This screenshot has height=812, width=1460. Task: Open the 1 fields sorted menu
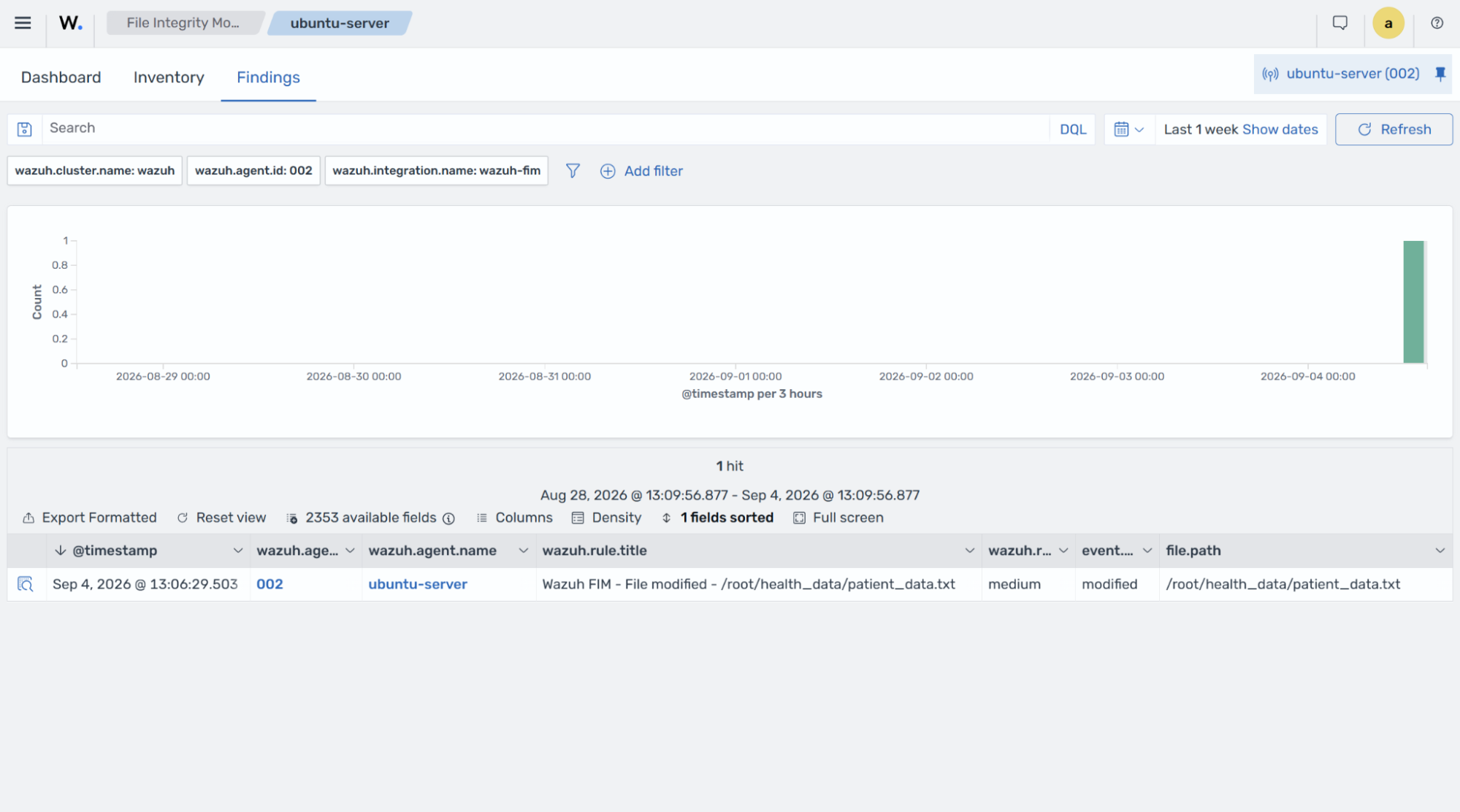pos(717,518)
